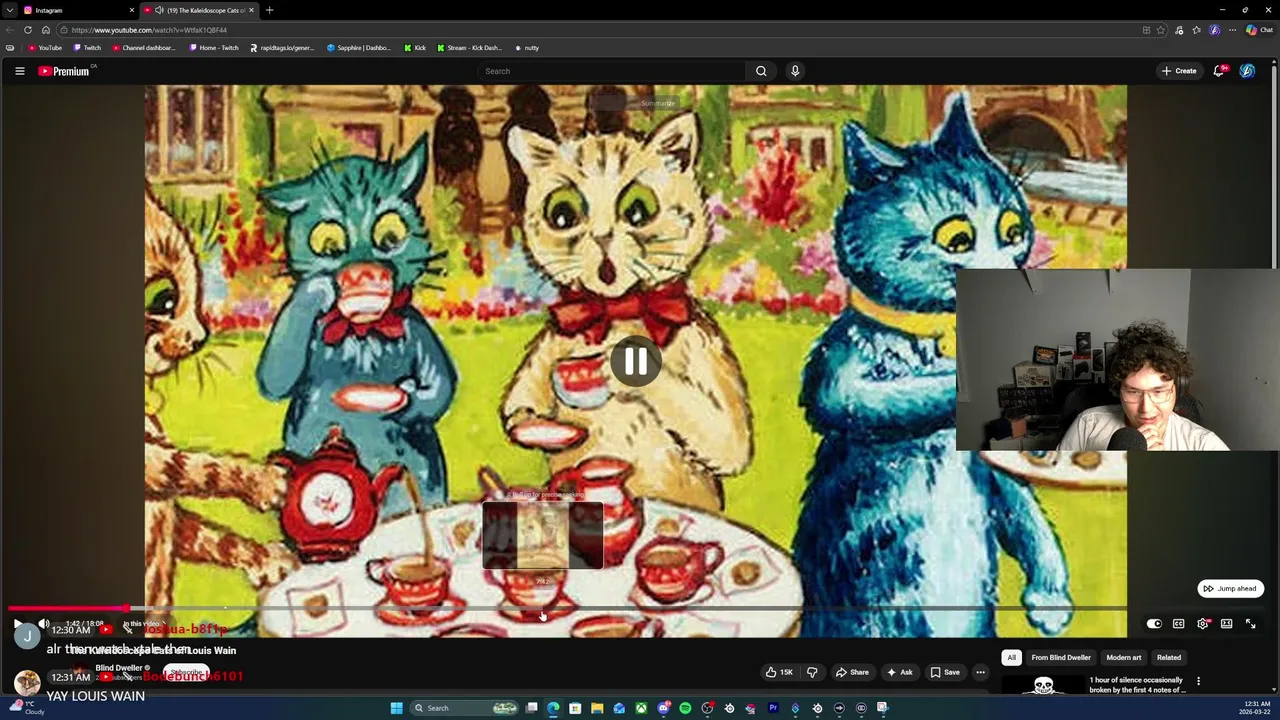Viewport: 1280px width, 720px height.
Task: Open the player settings gear
Action: click(x=1202, y=624)
